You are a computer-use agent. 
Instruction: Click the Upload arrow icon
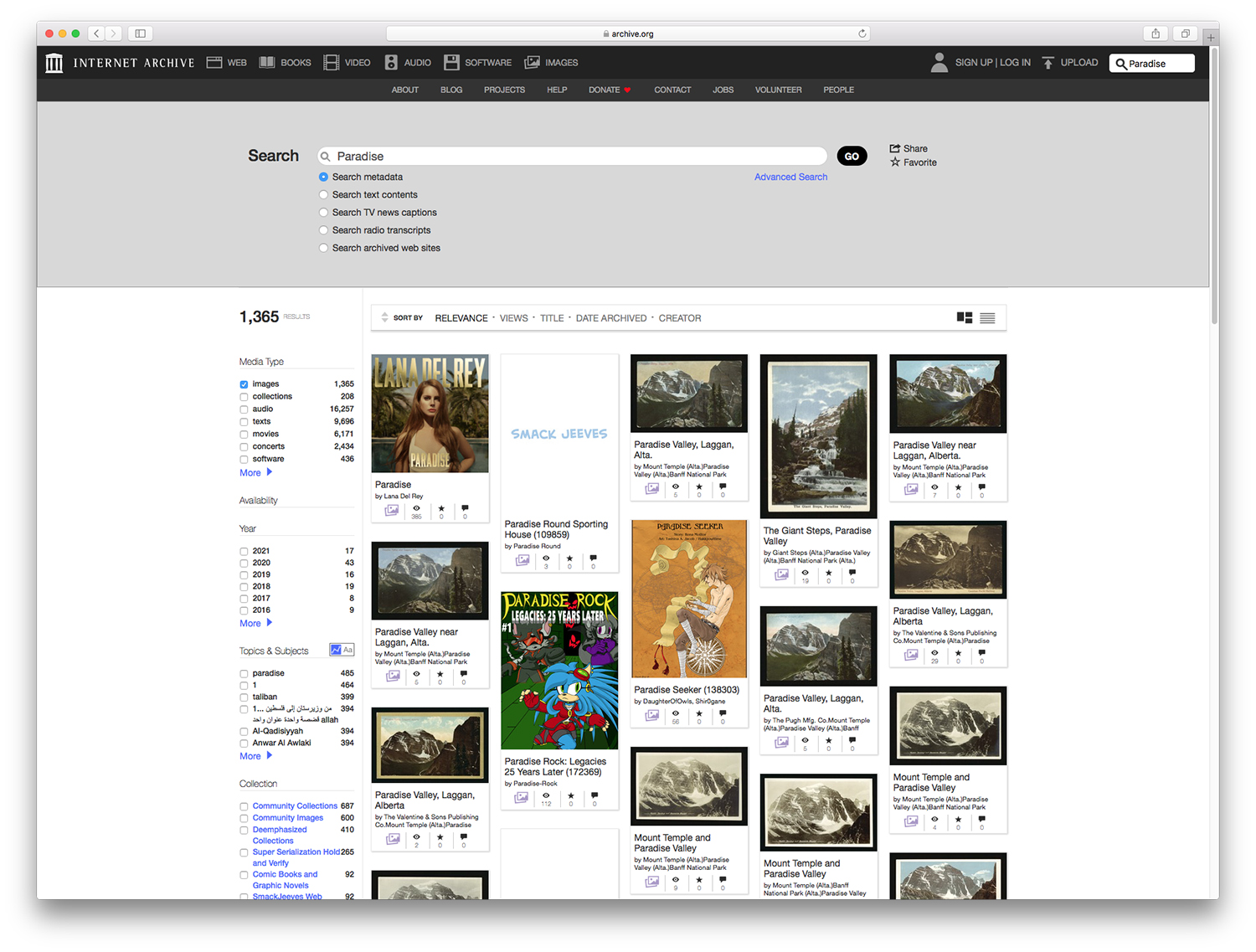pyautogui.click(x=1048, y=63)
